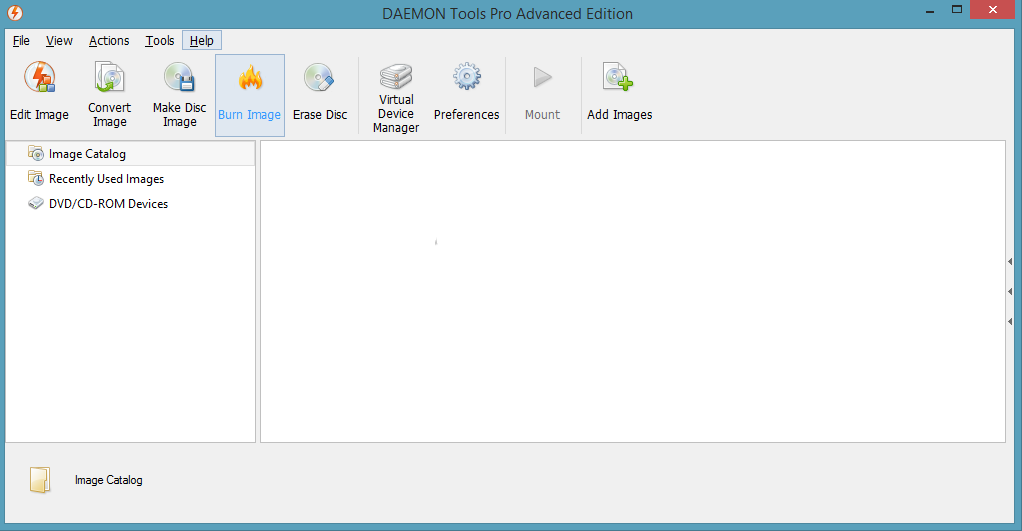Viewport: 1022px width, 531px height.
Task: Click the folder icon in the bottom info panel
Action: coord(40,480)
